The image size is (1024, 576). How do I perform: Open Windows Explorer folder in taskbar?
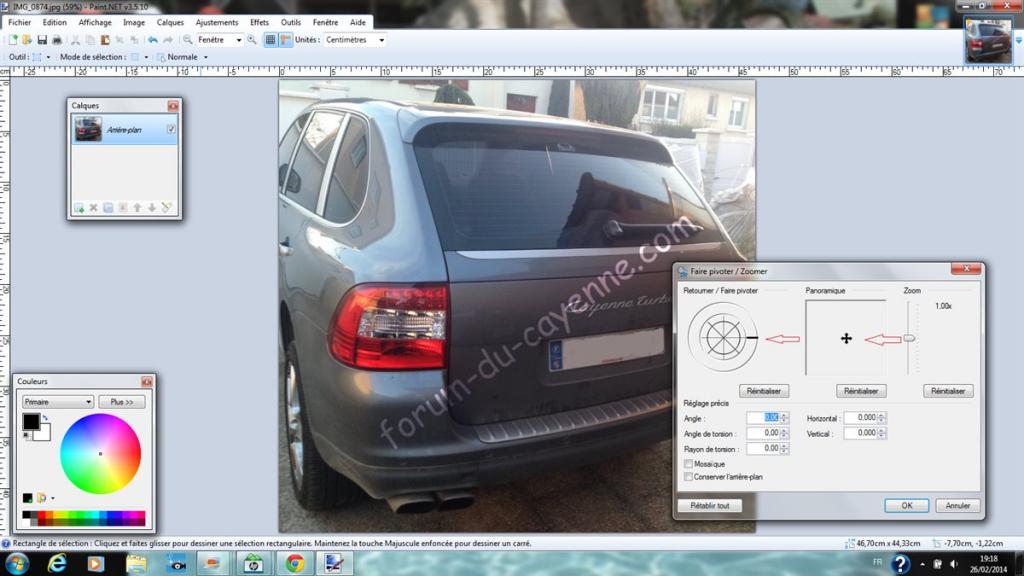pos(136,563)
